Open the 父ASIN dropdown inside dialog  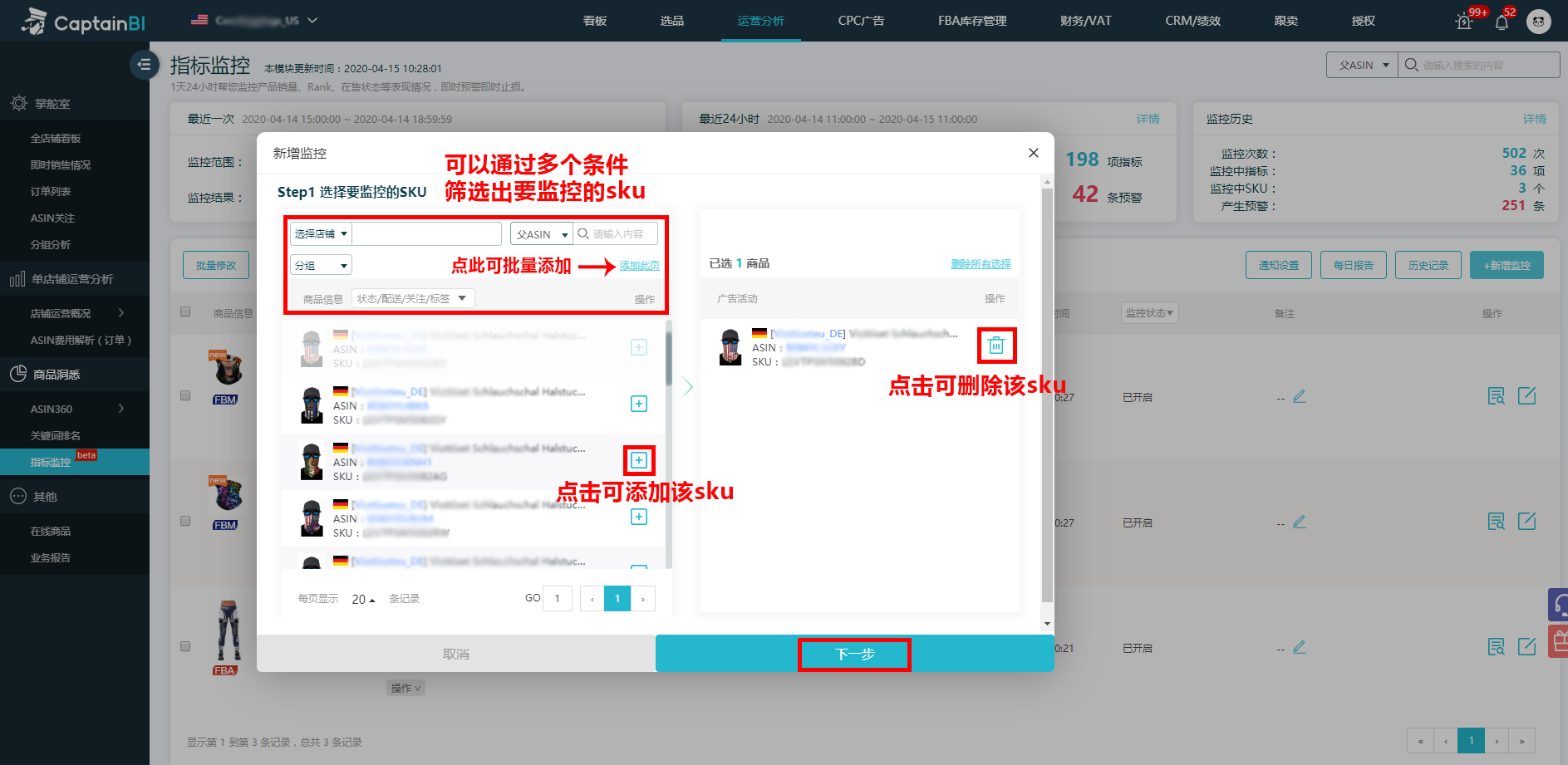542,234
